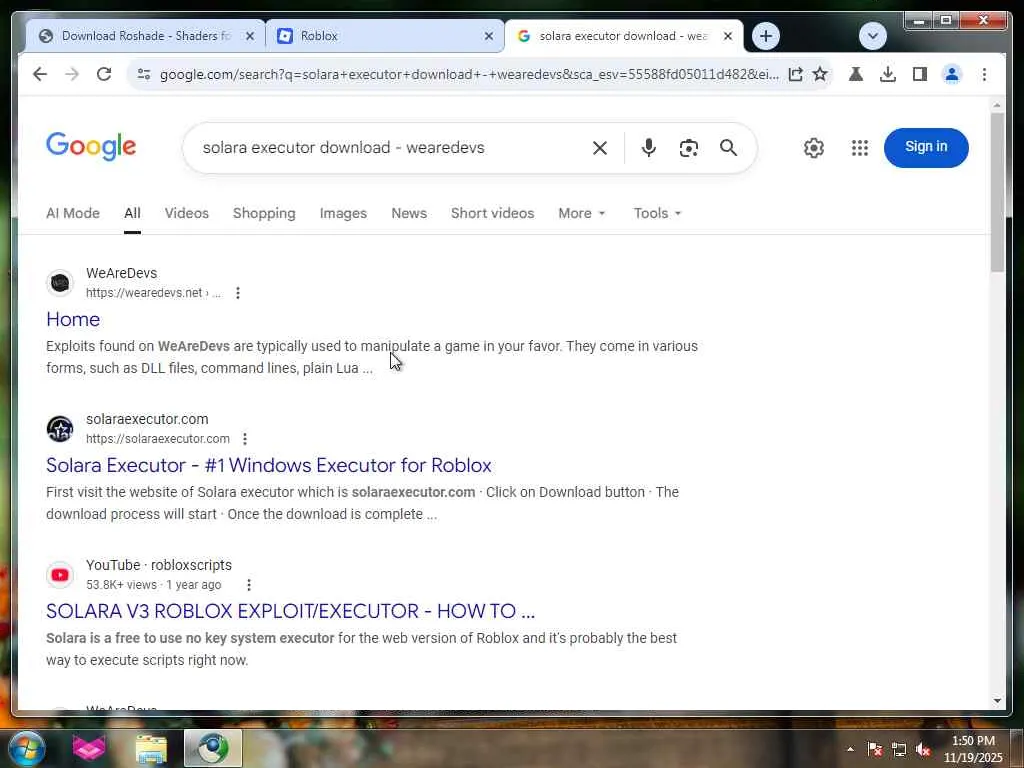Open Solara Executor #1 Windows Executor link

[x=268, y=466]
